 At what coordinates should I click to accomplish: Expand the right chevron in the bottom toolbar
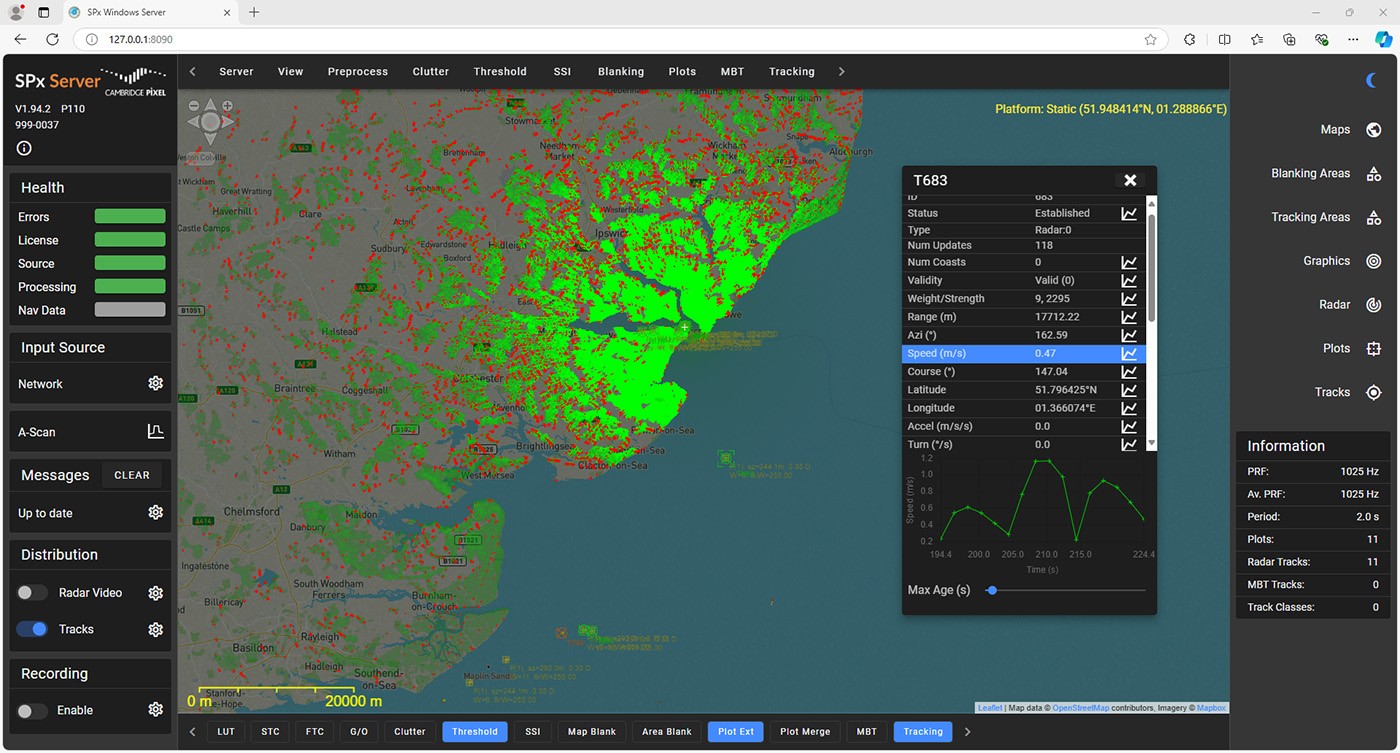point(966,731)
